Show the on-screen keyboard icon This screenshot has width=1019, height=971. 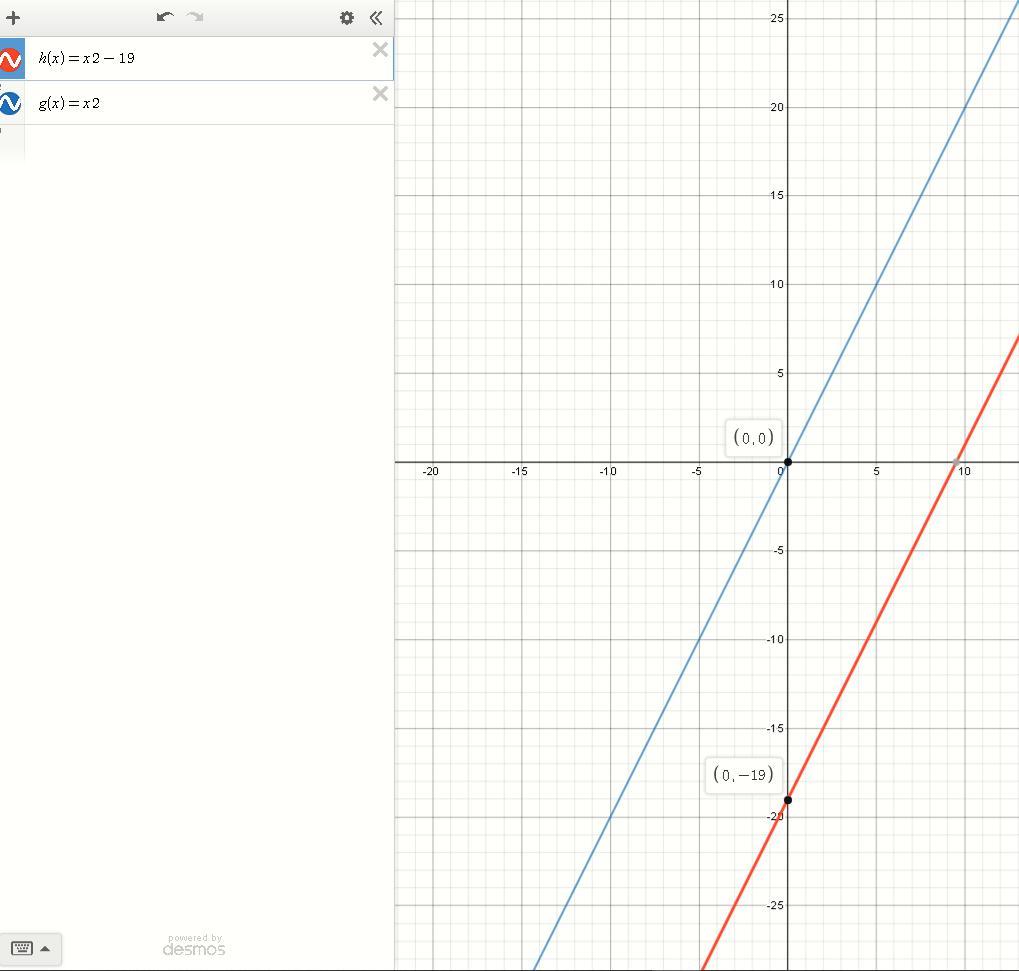(x=21, y=948)
